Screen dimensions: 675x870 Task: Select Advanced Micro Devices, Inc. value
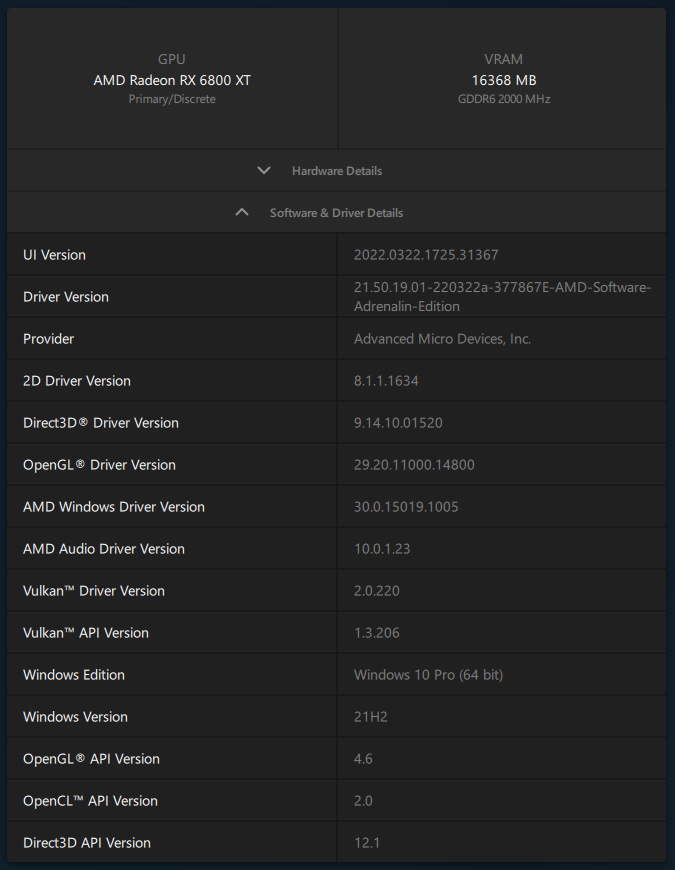[x=442, y=339]
